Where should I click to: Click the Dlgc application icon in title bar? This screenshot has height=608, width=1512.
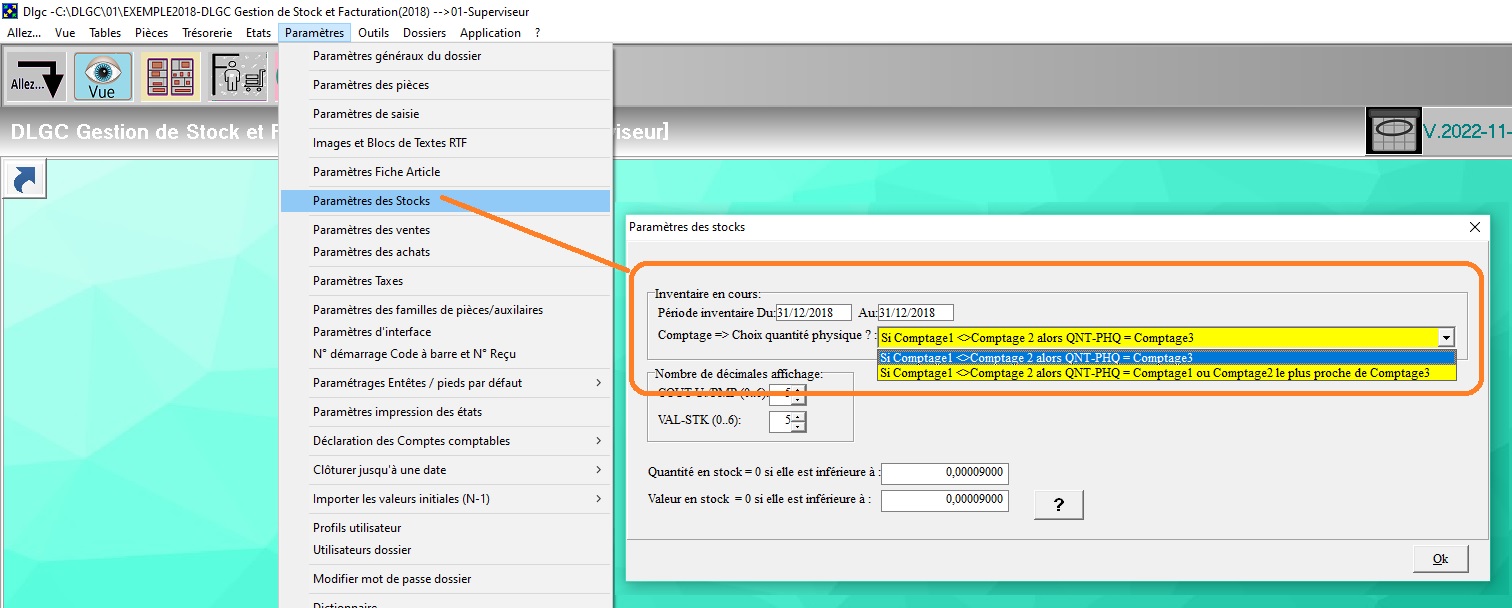[11, 11]
